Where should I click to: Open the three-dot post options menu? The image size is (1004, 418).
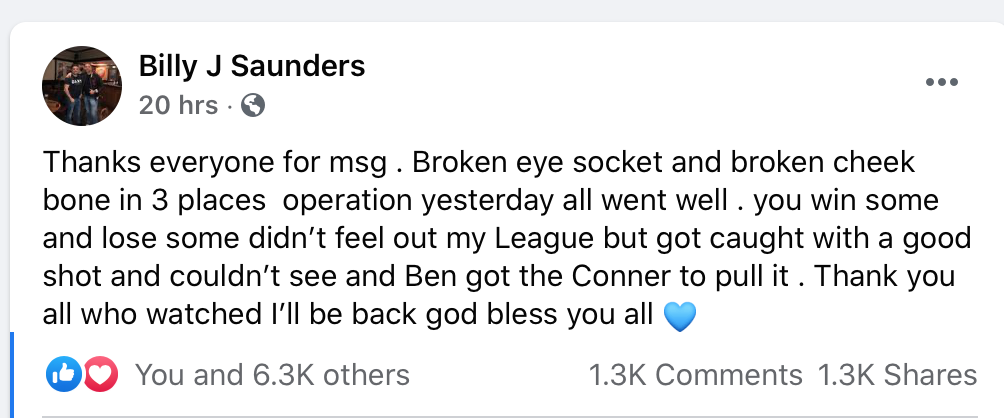point(942,82)
